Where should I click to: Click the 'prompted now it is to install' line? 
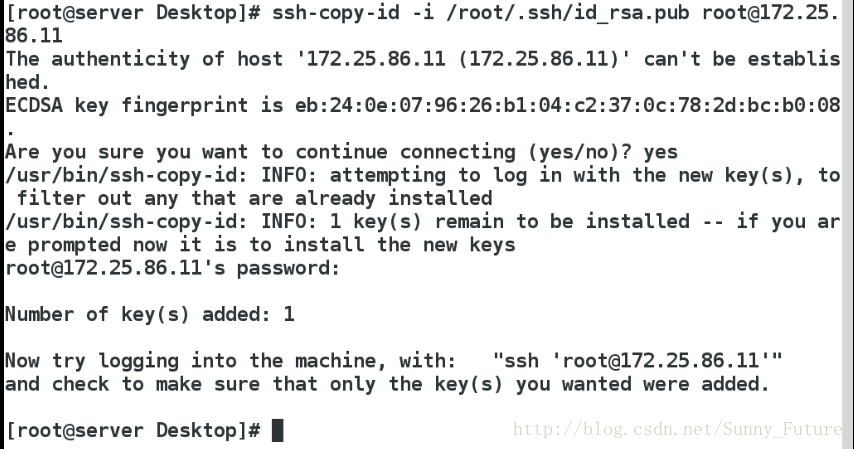[x=260, y=245]
